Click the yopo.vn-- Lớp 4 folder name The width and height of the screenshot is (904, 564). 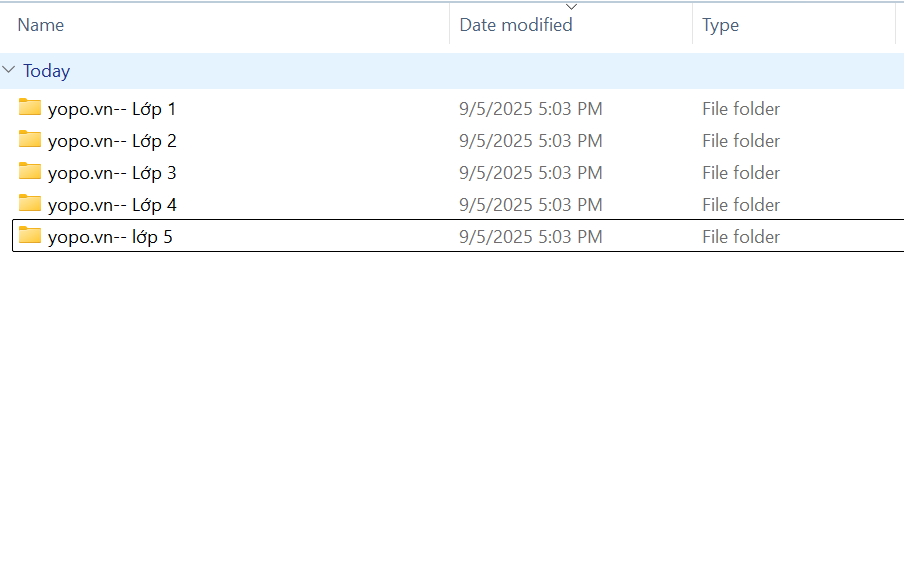(112, 205)
